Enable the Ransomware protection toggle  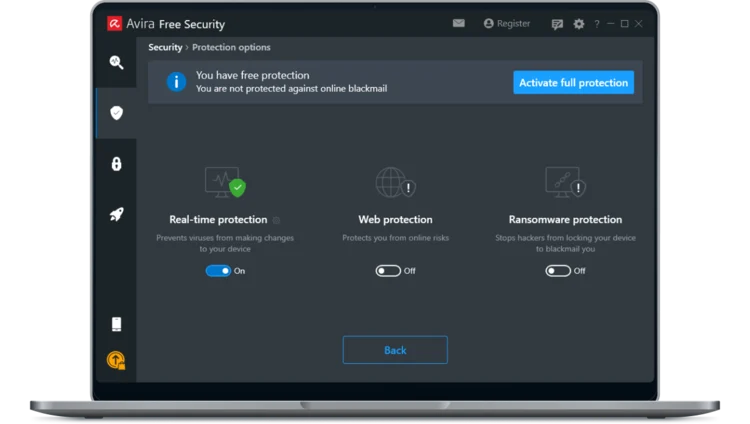[x=558, y=271]
